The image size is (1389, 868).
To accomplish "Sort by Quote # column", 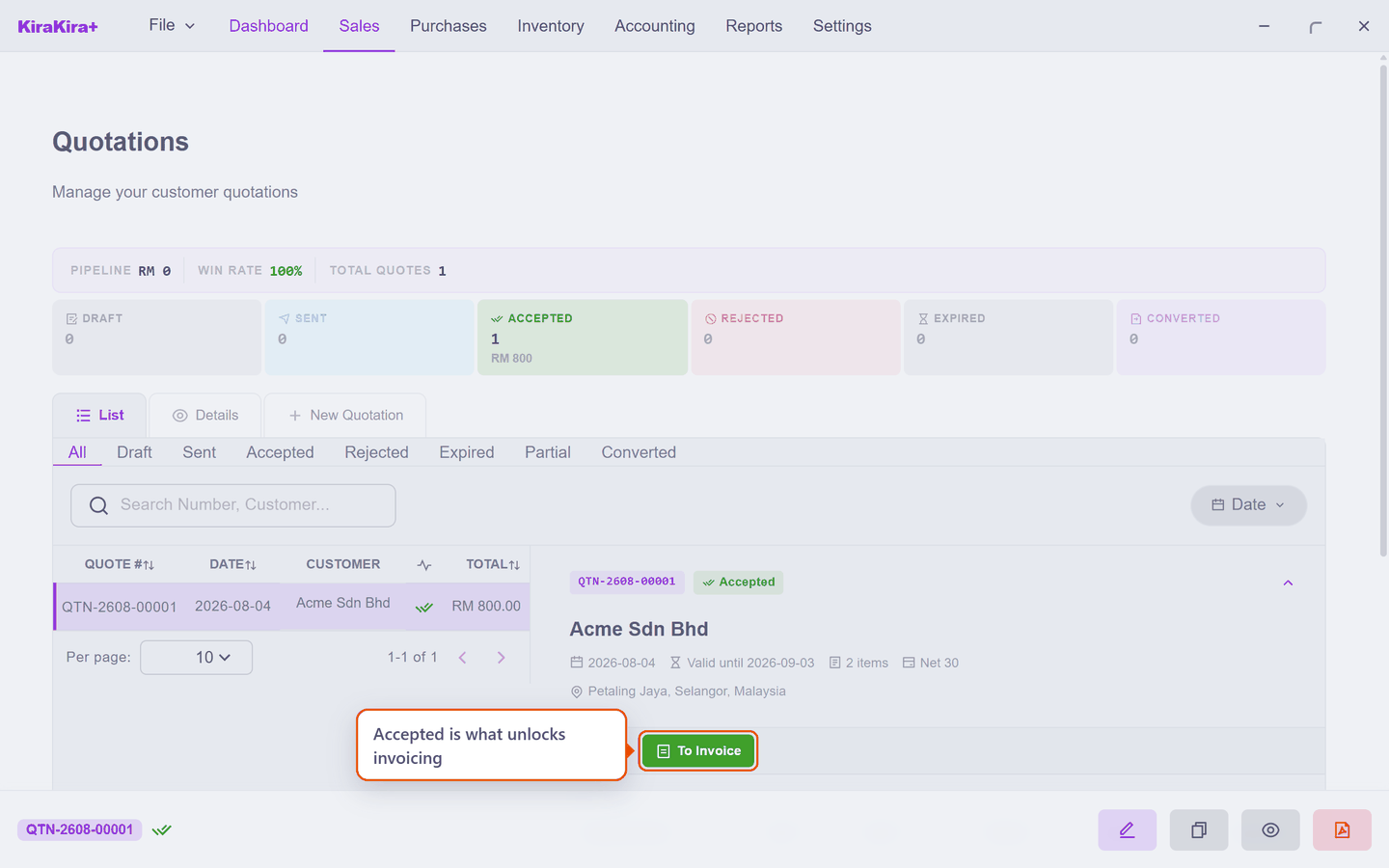I will click(x=120, y=564).
